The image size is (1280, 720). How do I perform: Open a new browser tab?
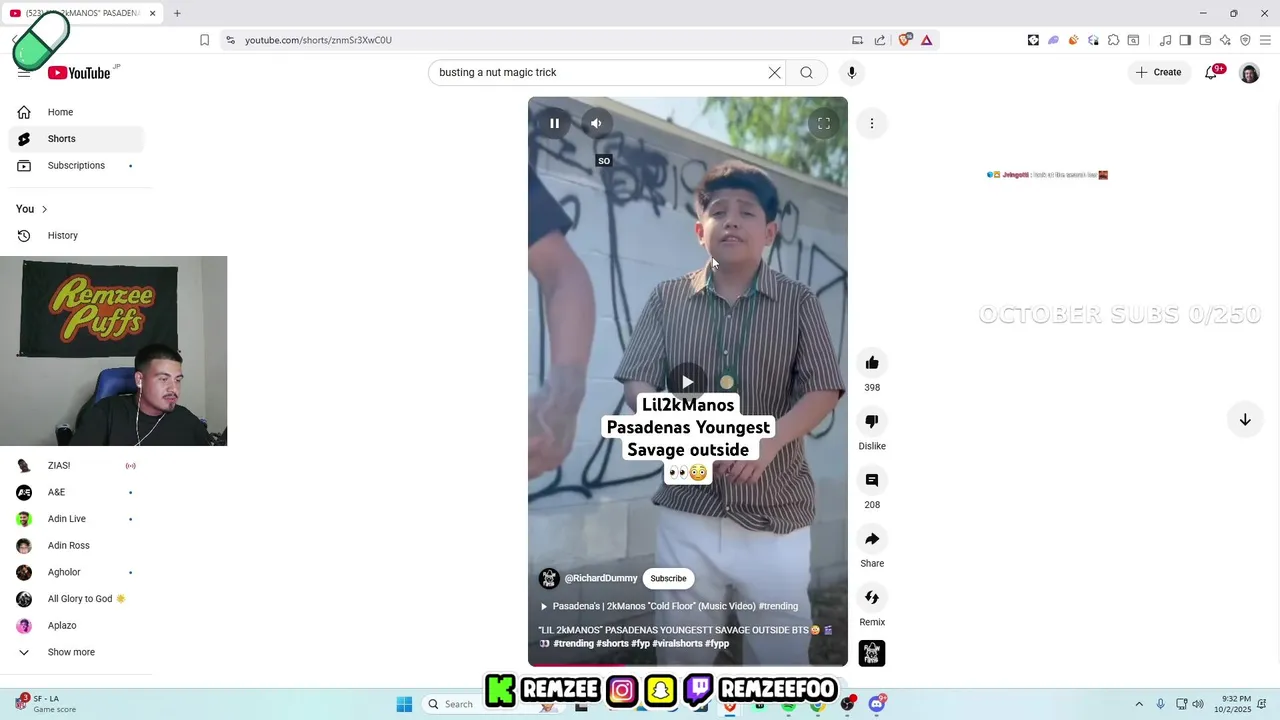(177, 13)
